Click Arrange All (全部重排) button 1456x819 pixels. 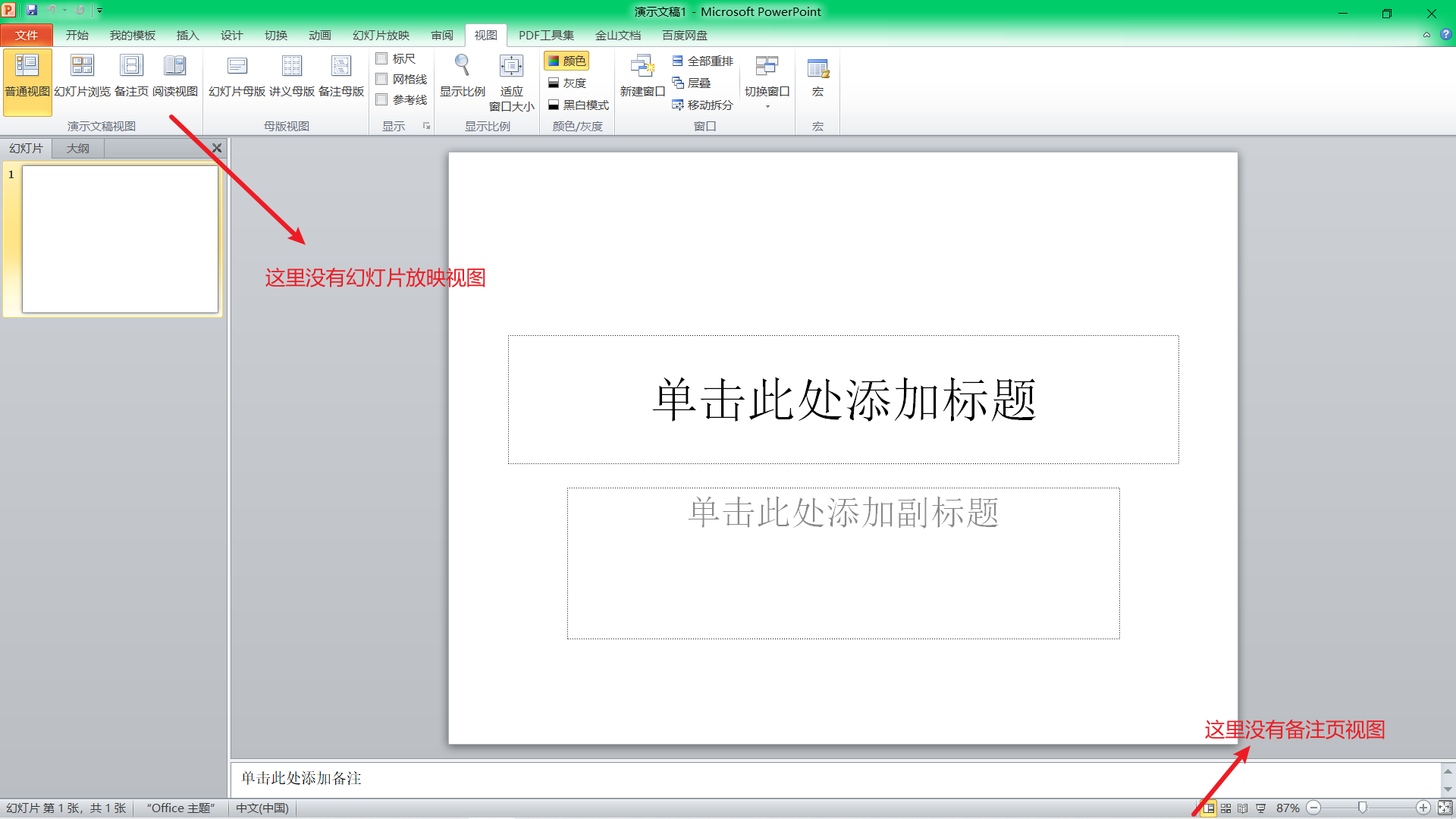pos(703,61)
